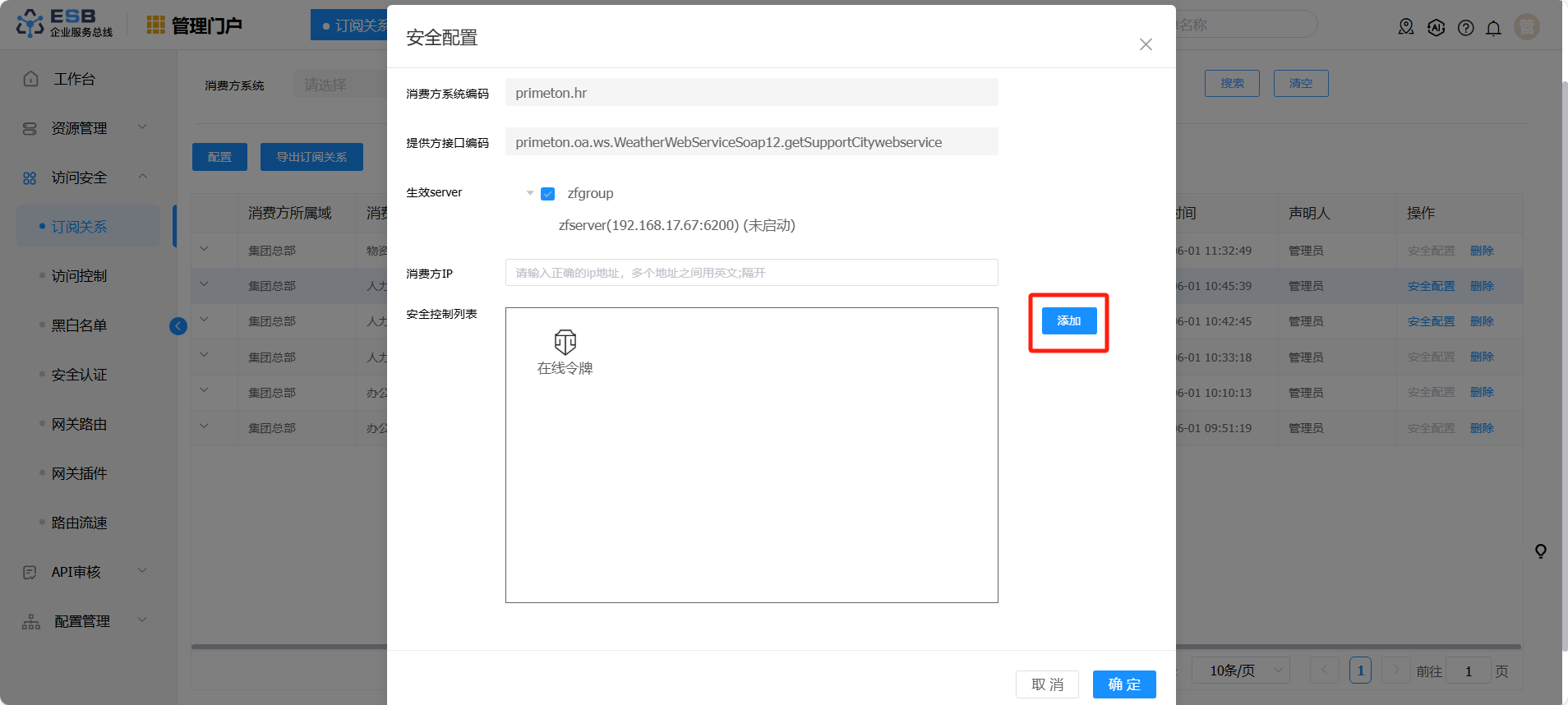Click the table's horizontal scrollbar
This screenshot has width=1568, height=705.
tap(856, 647)
